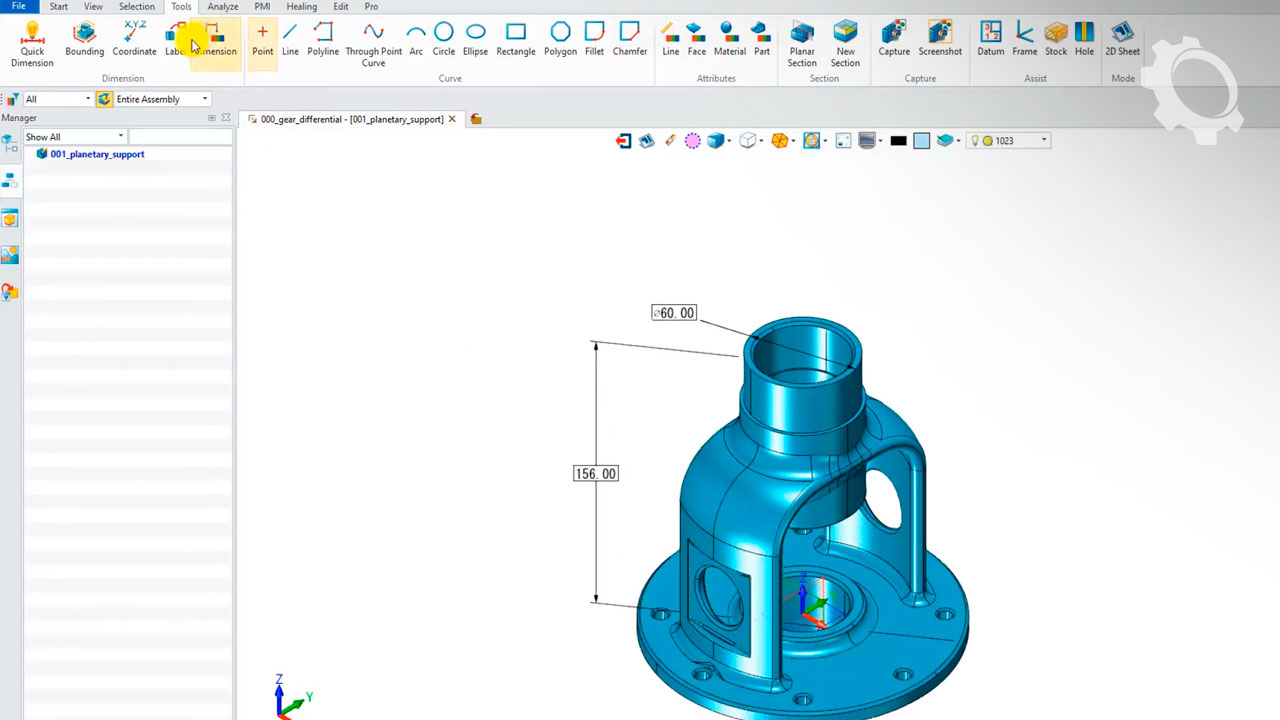Open the Planar Section tool
Screen dimensions: 1280x720
[x=801, y=44]
